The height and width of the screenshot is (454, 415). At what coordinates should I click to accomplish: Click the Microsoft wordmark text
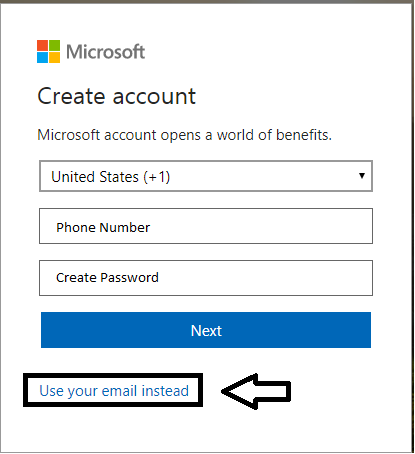pos(105,52)
